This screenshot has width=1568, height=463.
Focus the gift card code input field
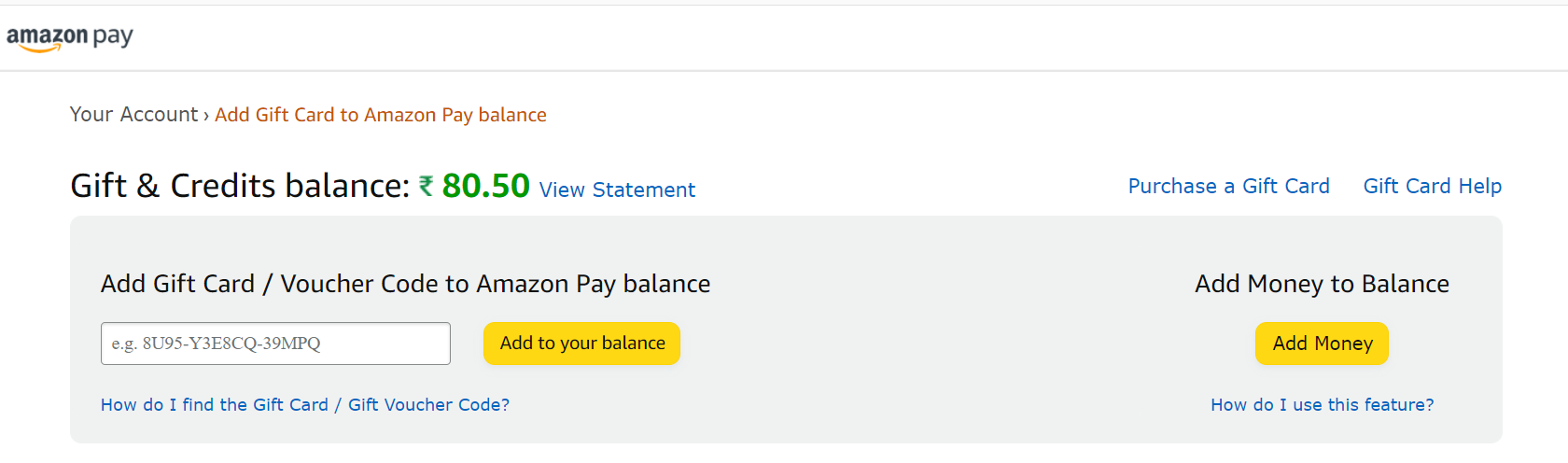pos(275,344)
